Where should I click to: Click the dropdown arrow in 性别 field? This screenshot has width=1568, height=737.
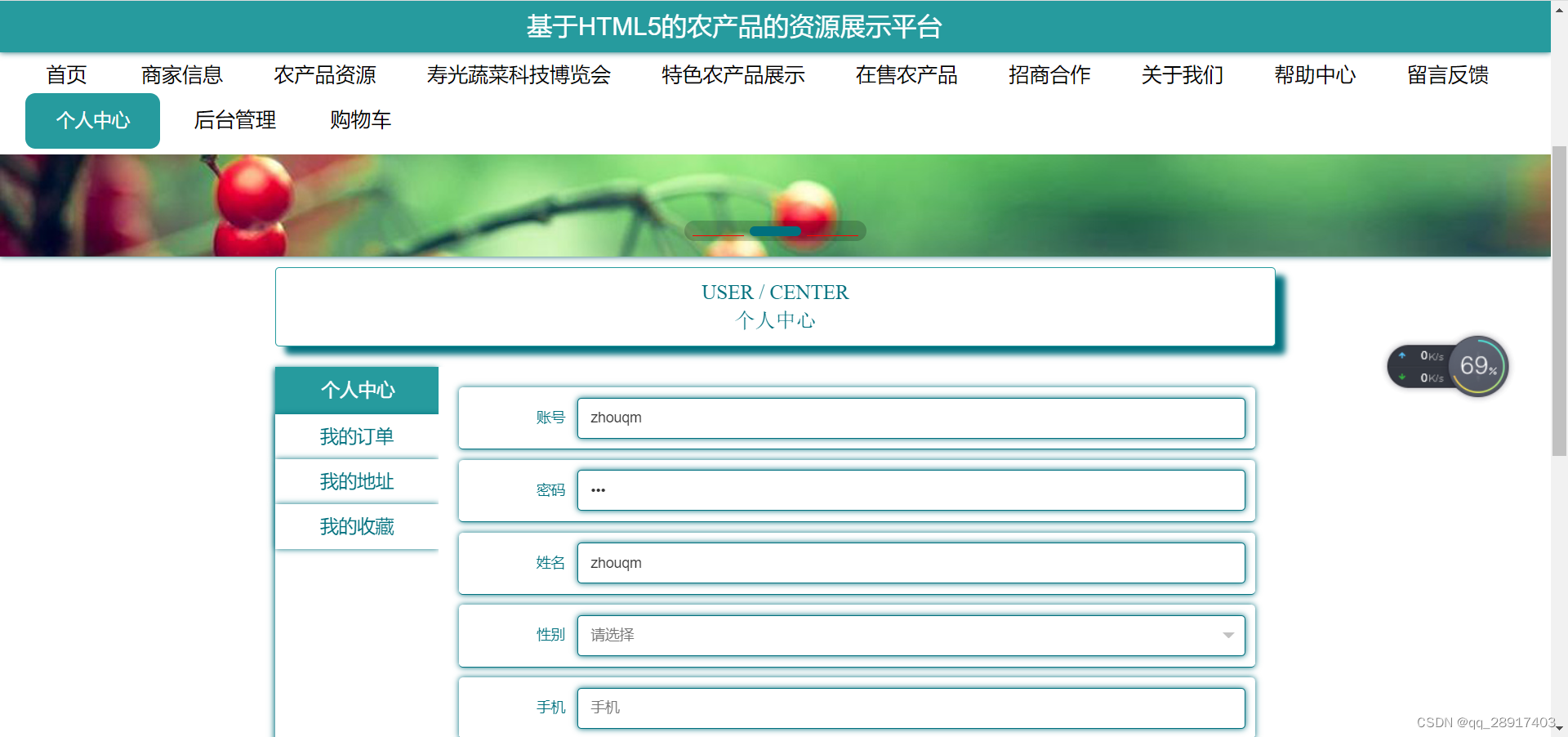(1227, 636)
